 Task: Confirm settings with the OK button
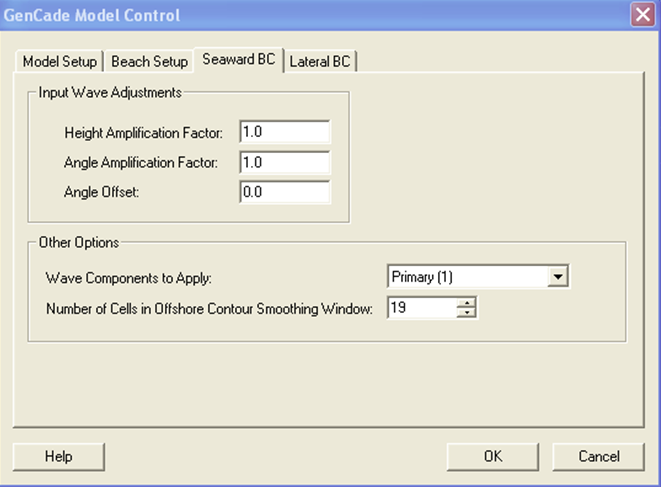coord(493,457)
